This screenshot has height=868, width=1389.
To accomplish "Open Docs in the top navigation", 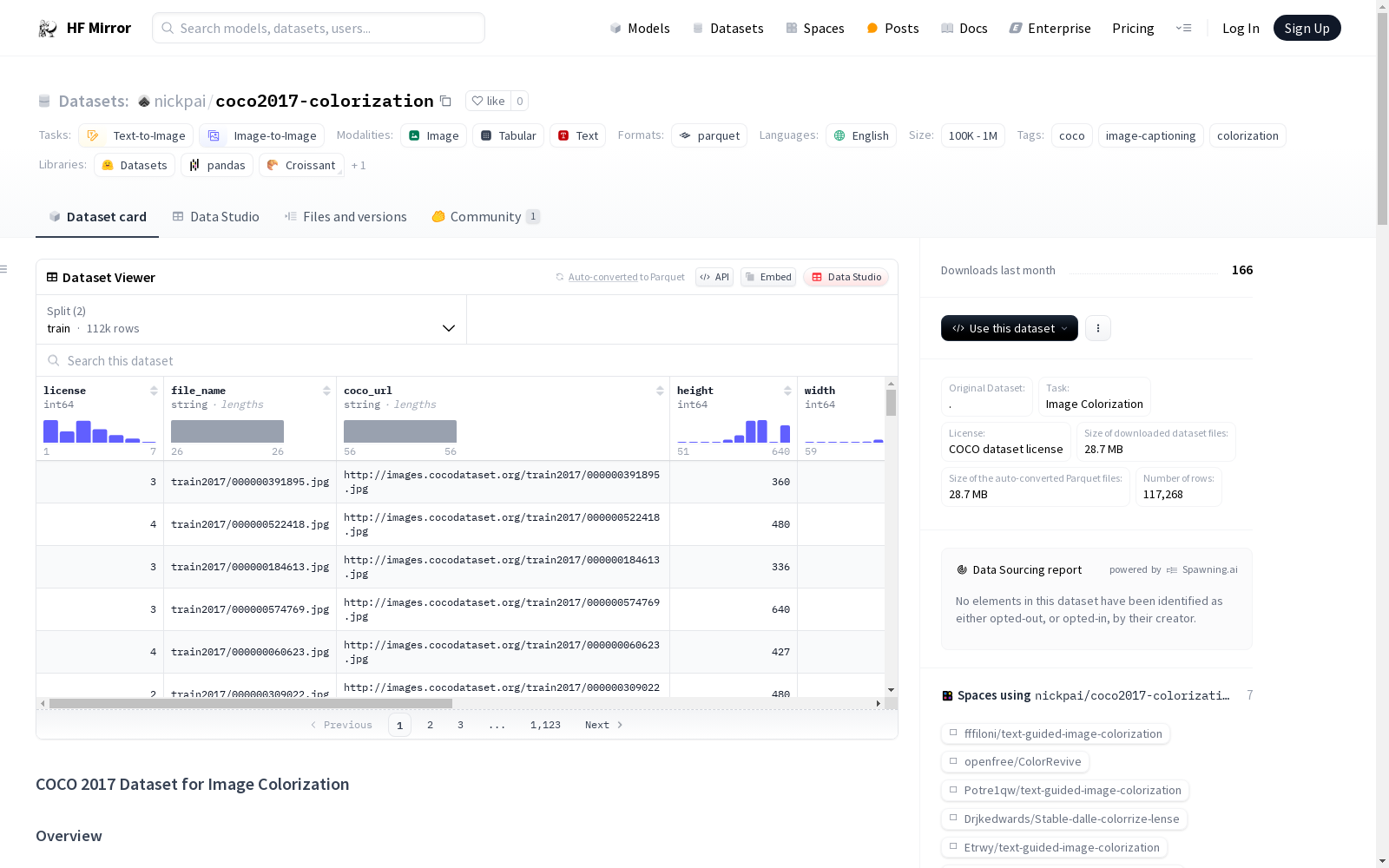I will click(964, 29).
